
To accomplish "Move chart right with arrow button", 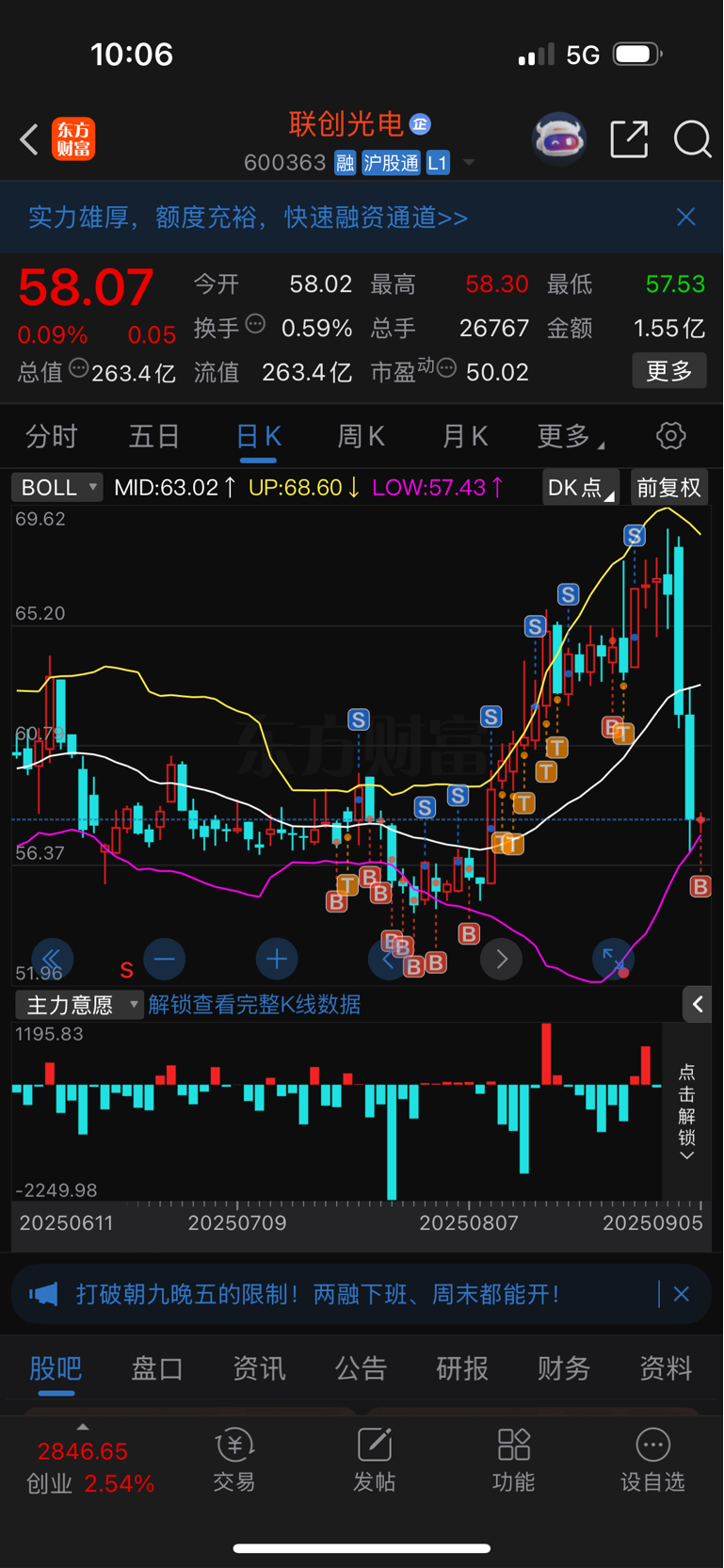I will 501,960.
